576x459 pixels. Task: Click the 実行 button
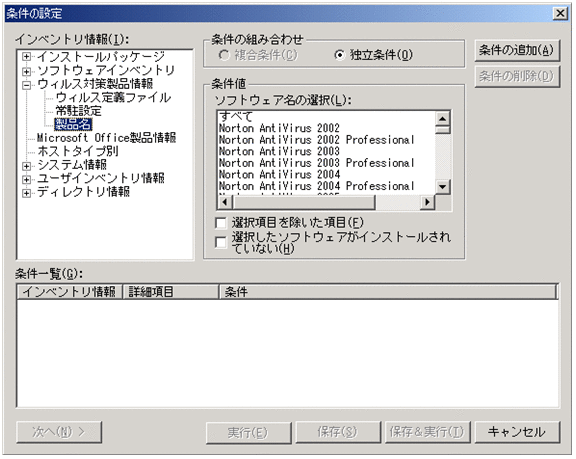[x=248, y=433]
